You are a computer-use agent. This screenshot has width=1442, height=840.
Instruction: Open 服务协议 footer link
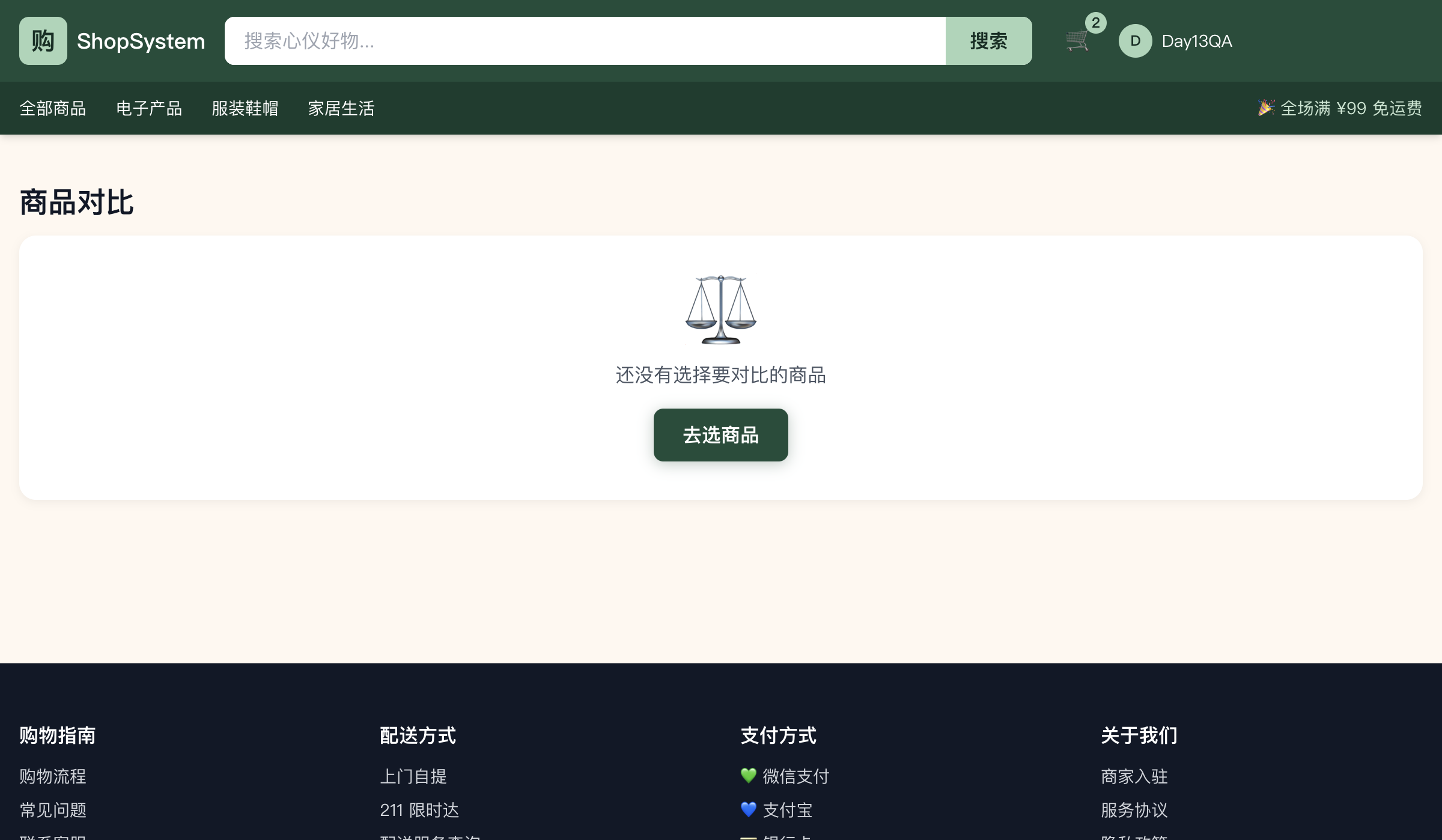click(1134, 810)
